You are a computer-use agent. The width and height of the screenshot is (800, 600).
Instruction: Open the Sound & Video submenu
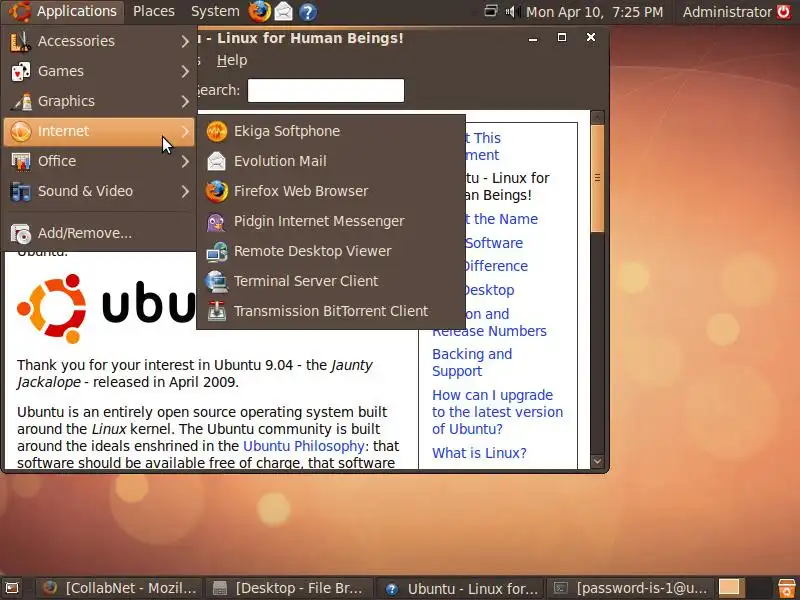(99, 191)
